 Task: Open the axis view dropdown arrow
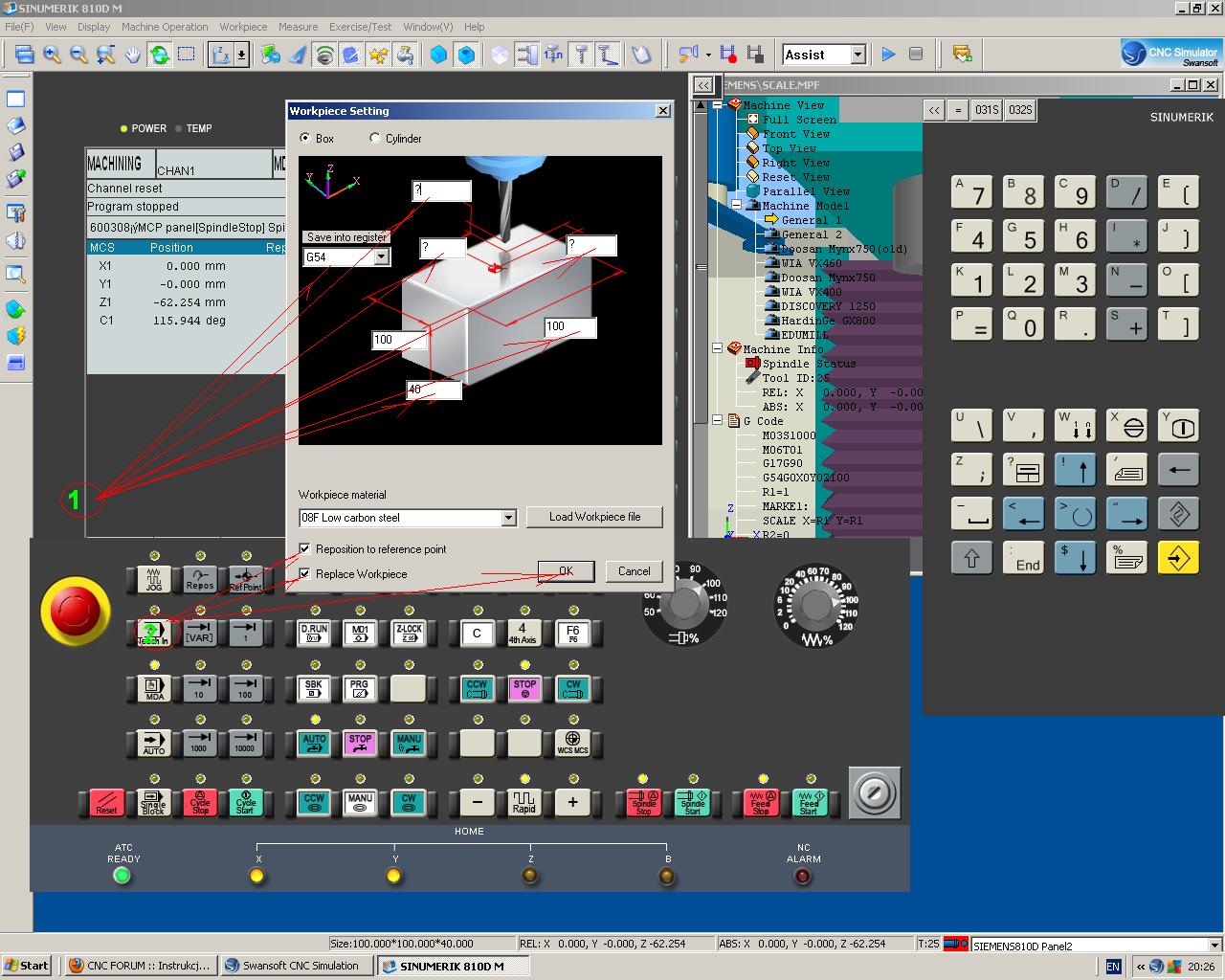tap(241, 55)
